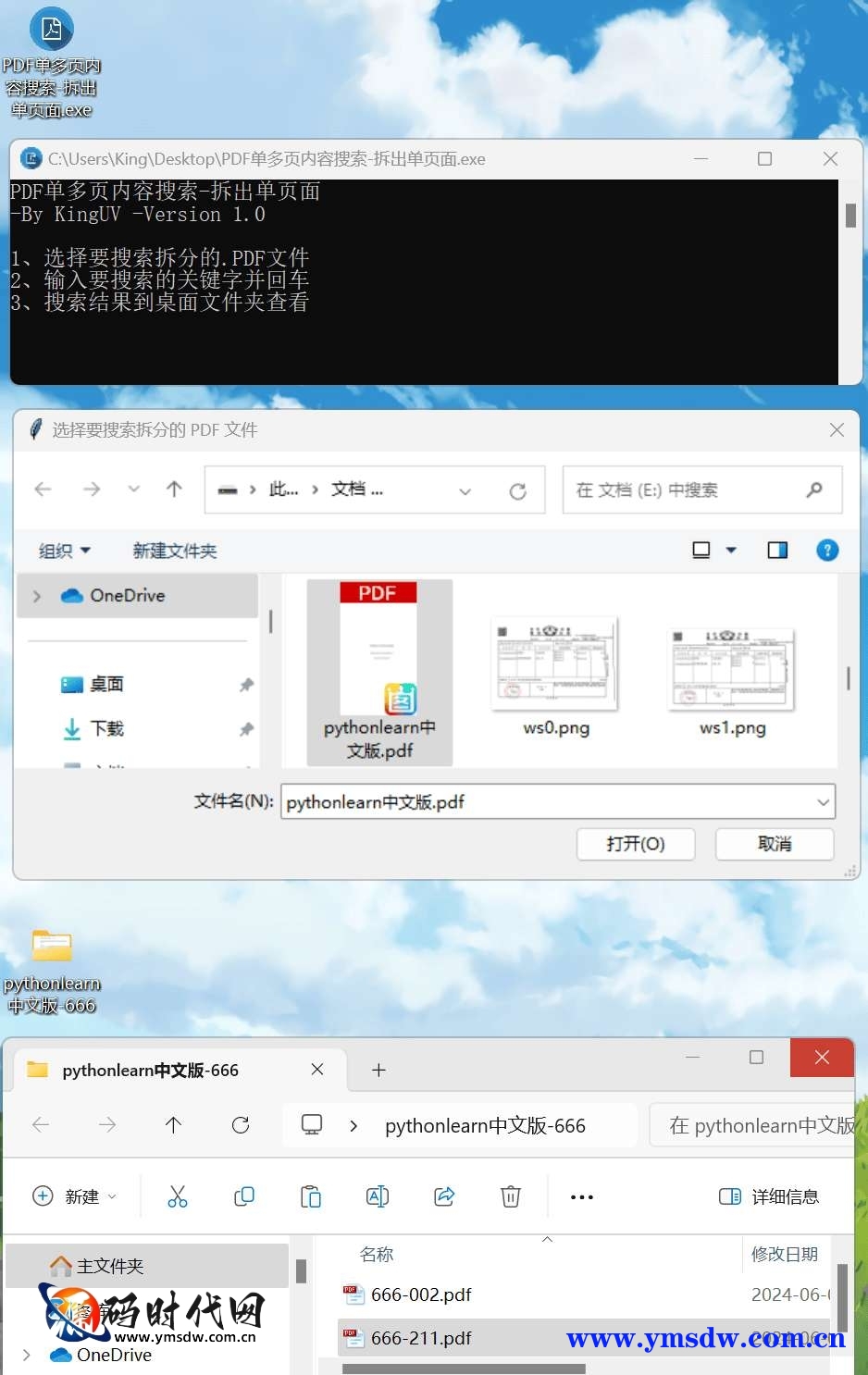Click the Cut scissors icon in Explorer toolbar
Image resolution: width=868 pixels, height=1375 pixels.
click(x=178, y=1196)
